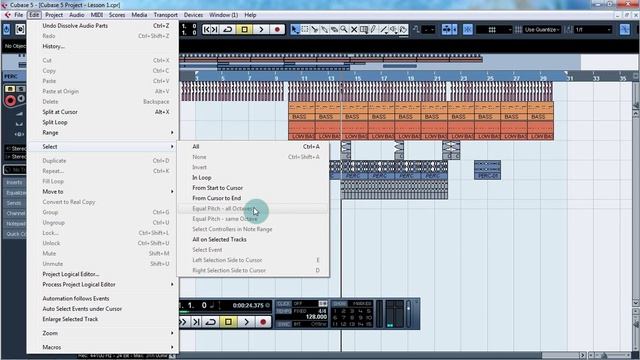Start Play on floating transport panel

[247, 322]
